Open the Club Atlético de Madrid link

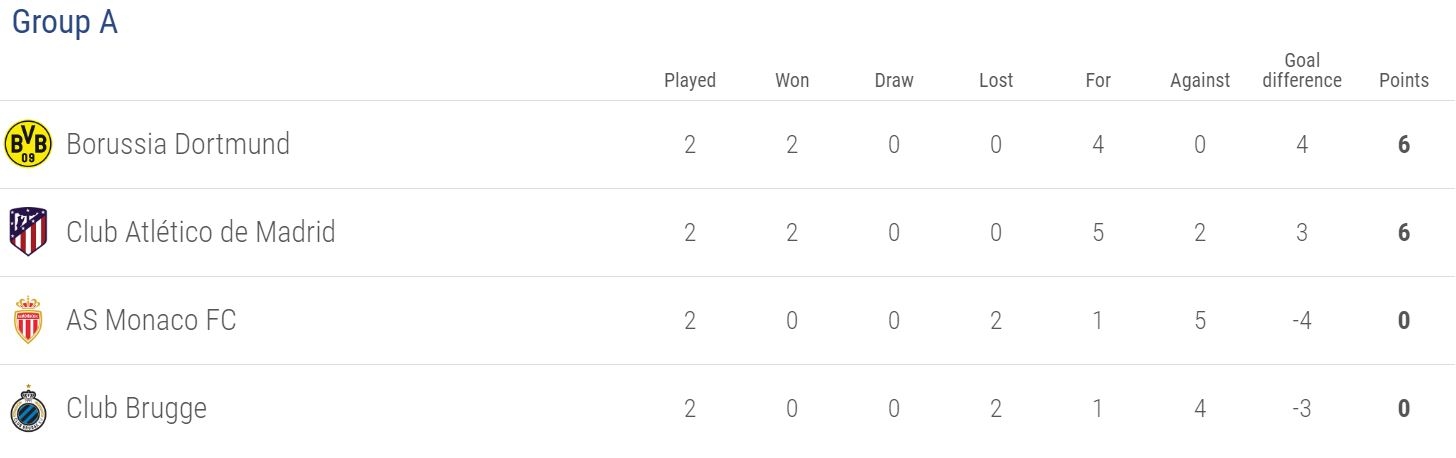[201, 232]
